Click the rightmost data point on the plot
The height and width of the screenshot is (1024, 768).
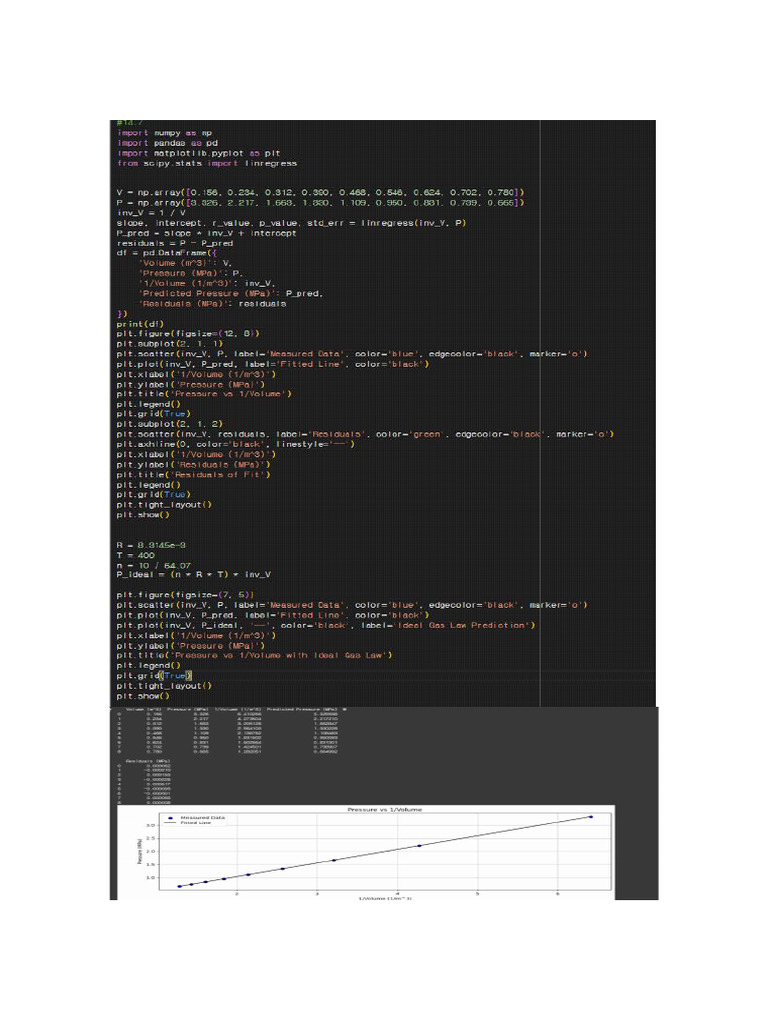coord(590,816)
